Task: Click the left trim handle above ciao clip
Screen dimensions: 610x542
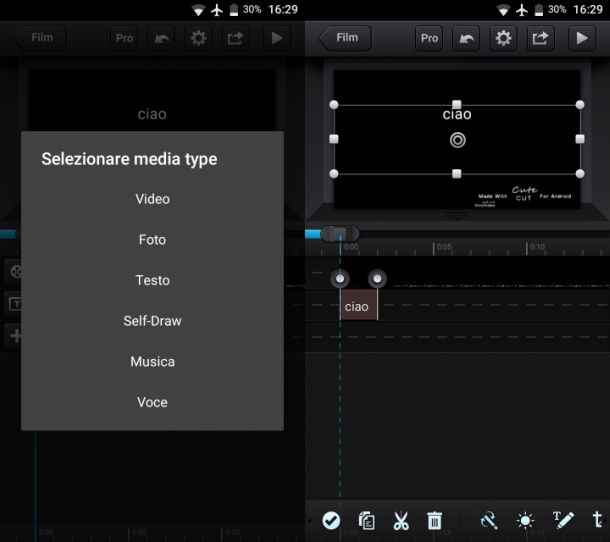Action: coord(340,279)
